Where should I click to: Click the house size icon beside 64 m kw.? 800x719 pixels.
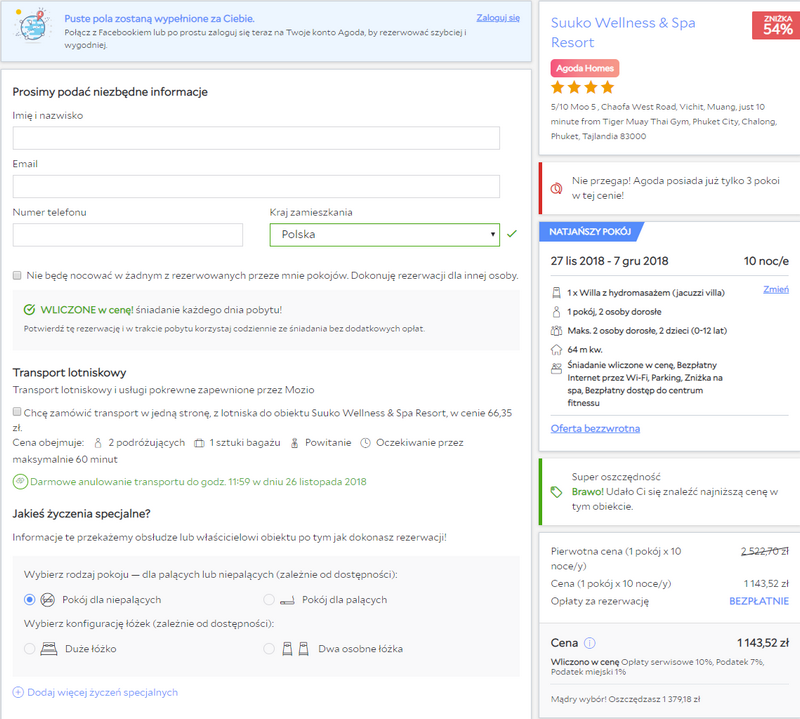pos(556,350)
